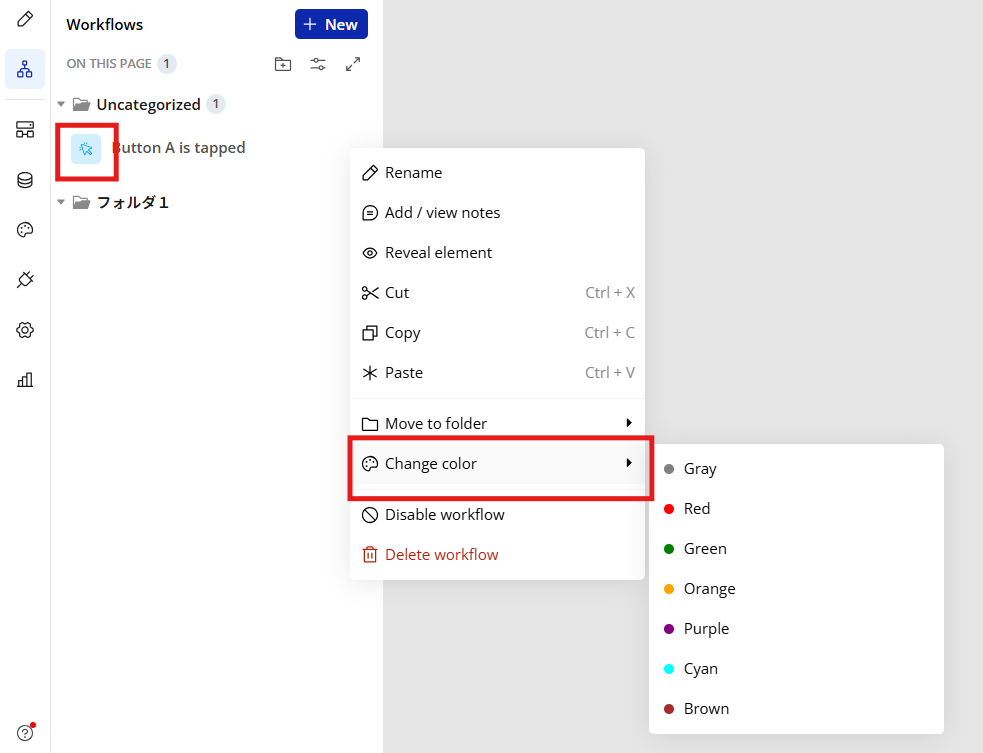Expand the workflows panel with arrows icon
This screenshot has width=983, height=753.
click(353, 64)
